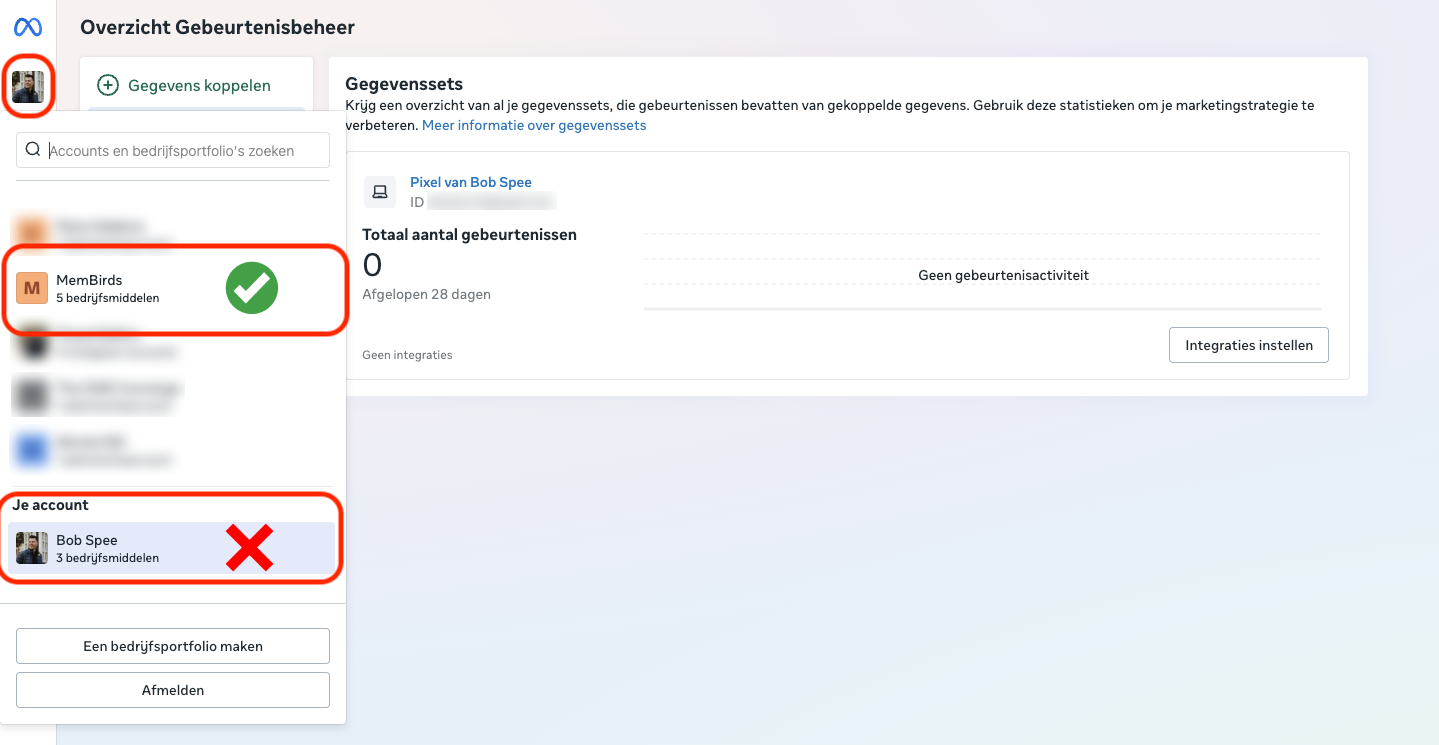Open Meer informatie over gegevenssets link
Screen dimensions: 1439x745
coord(534,125)
